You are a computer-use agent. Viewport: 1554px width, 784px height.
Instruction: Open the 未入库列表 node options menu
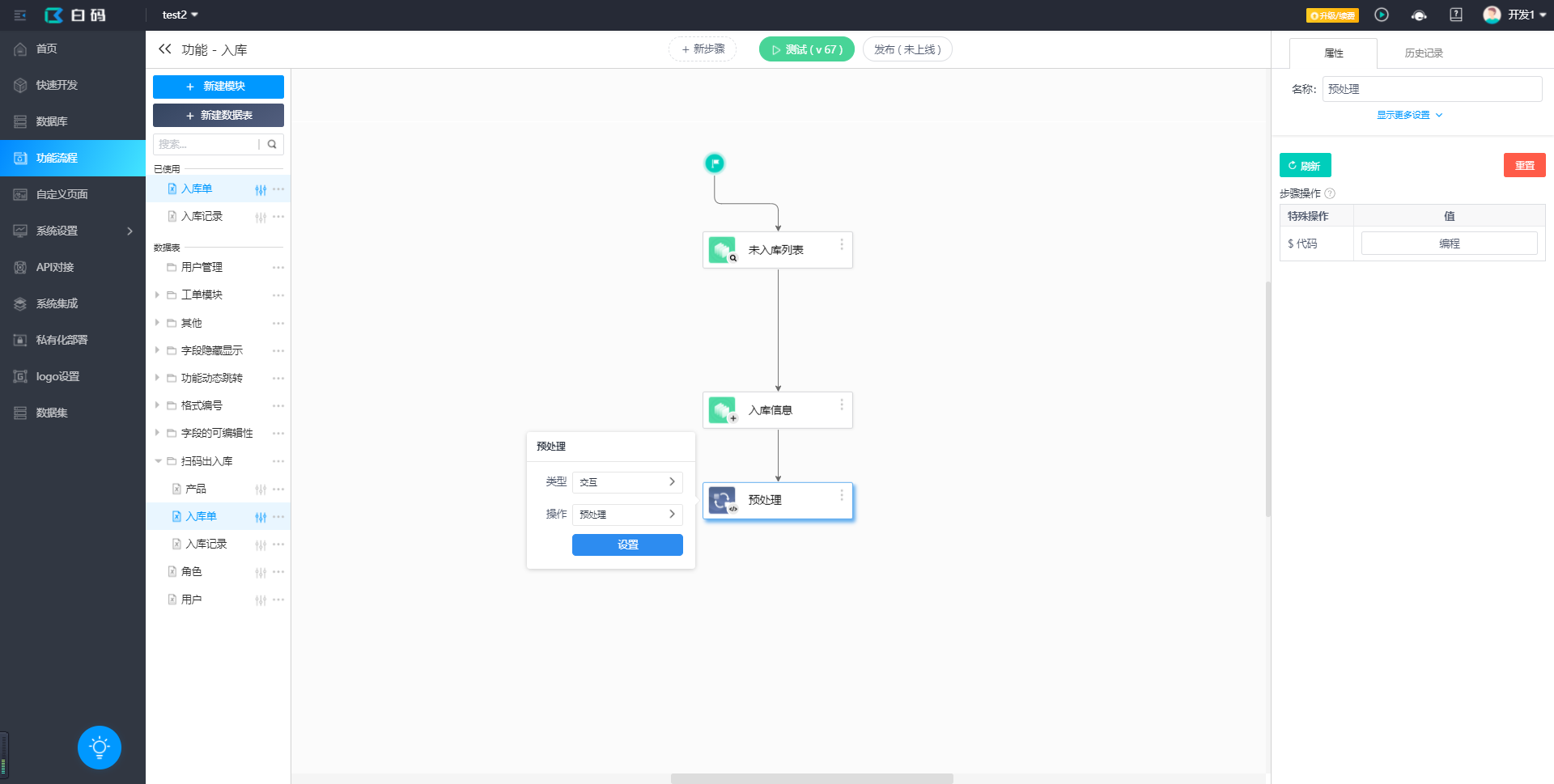842,244
